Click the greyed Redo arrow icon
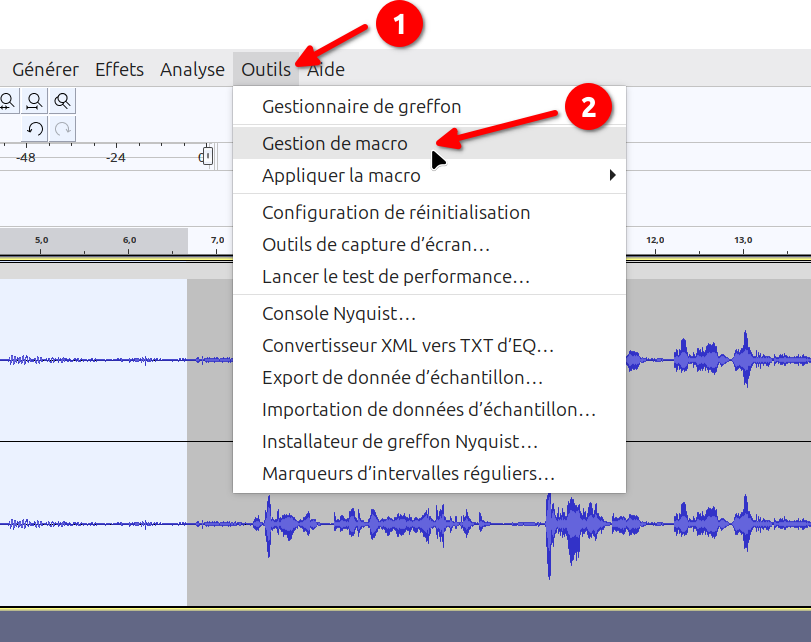This screenshot has height=642, width=811. (x=63, y=128)
